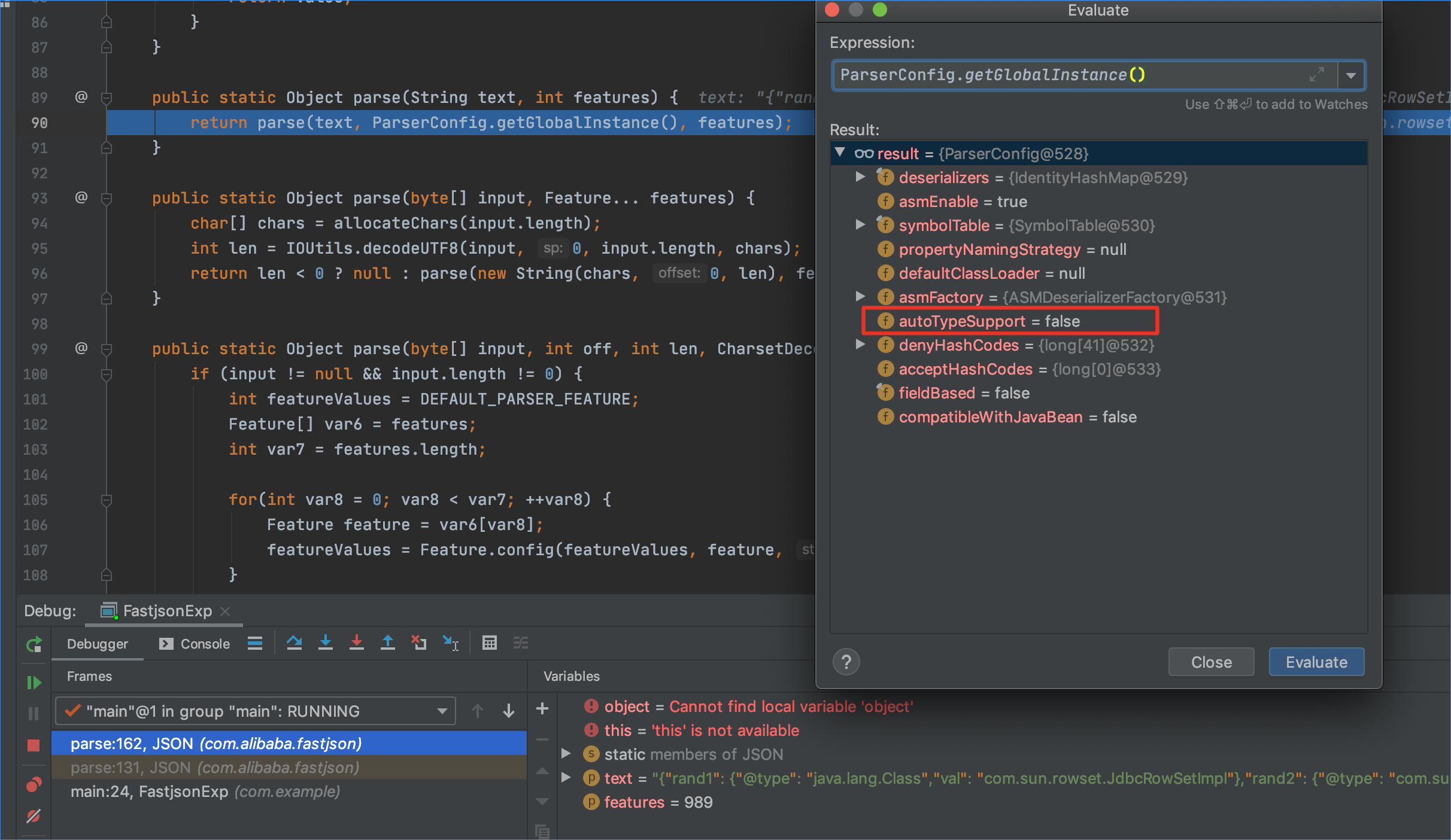Expand the deserializers node in results

[x=860, y=177]
